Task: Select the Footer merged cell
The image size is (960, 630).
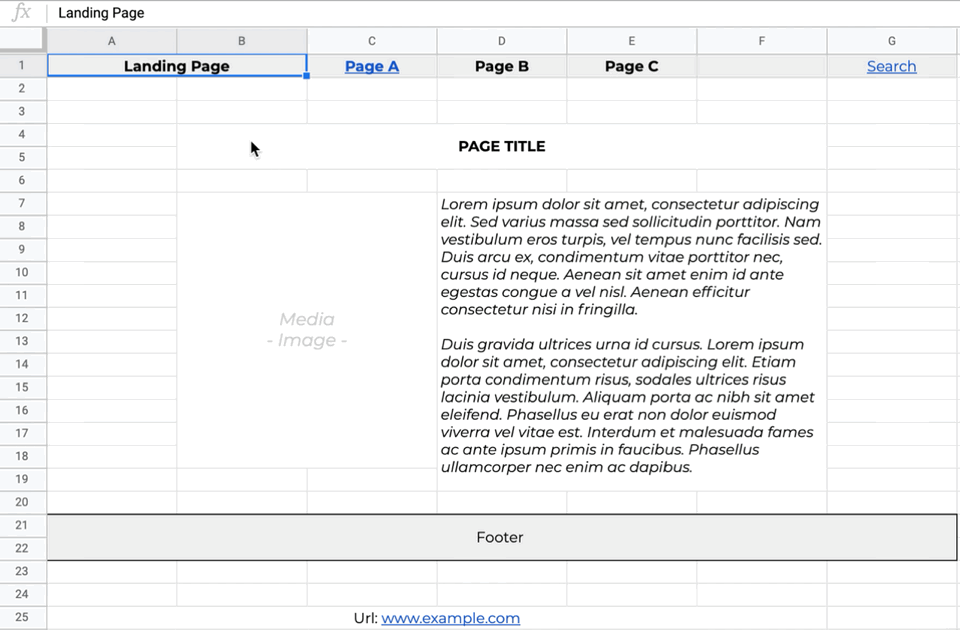Action: [x=502, y=537]
